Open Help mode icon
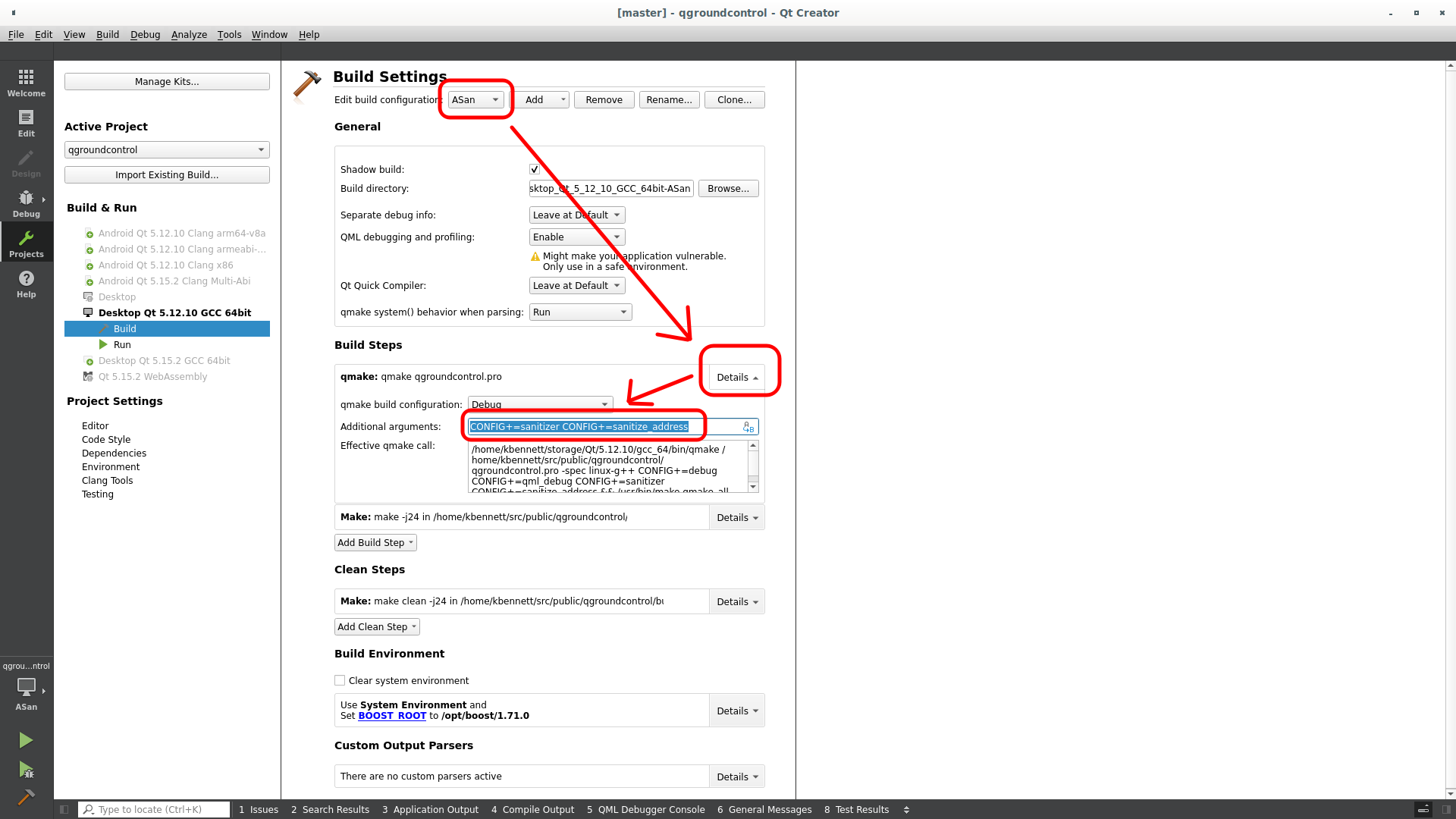 point(27,284)
